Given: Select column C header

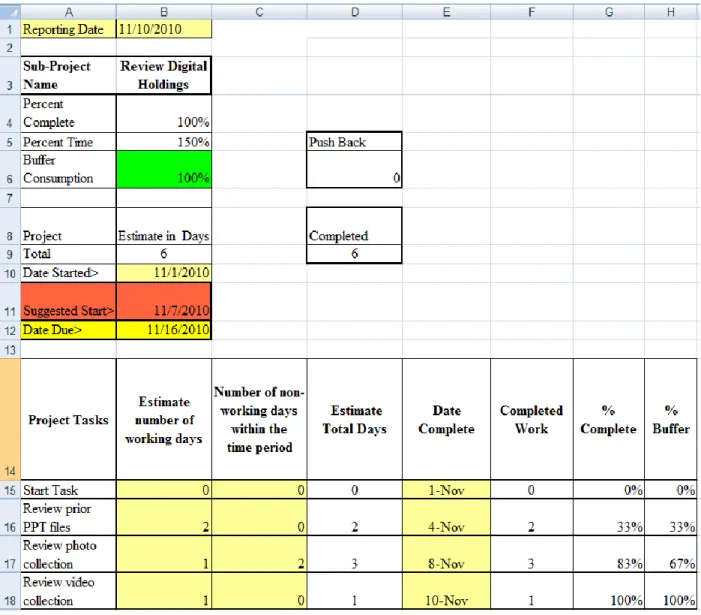Looking at the screenshot, I should click(x=259, y=12).
